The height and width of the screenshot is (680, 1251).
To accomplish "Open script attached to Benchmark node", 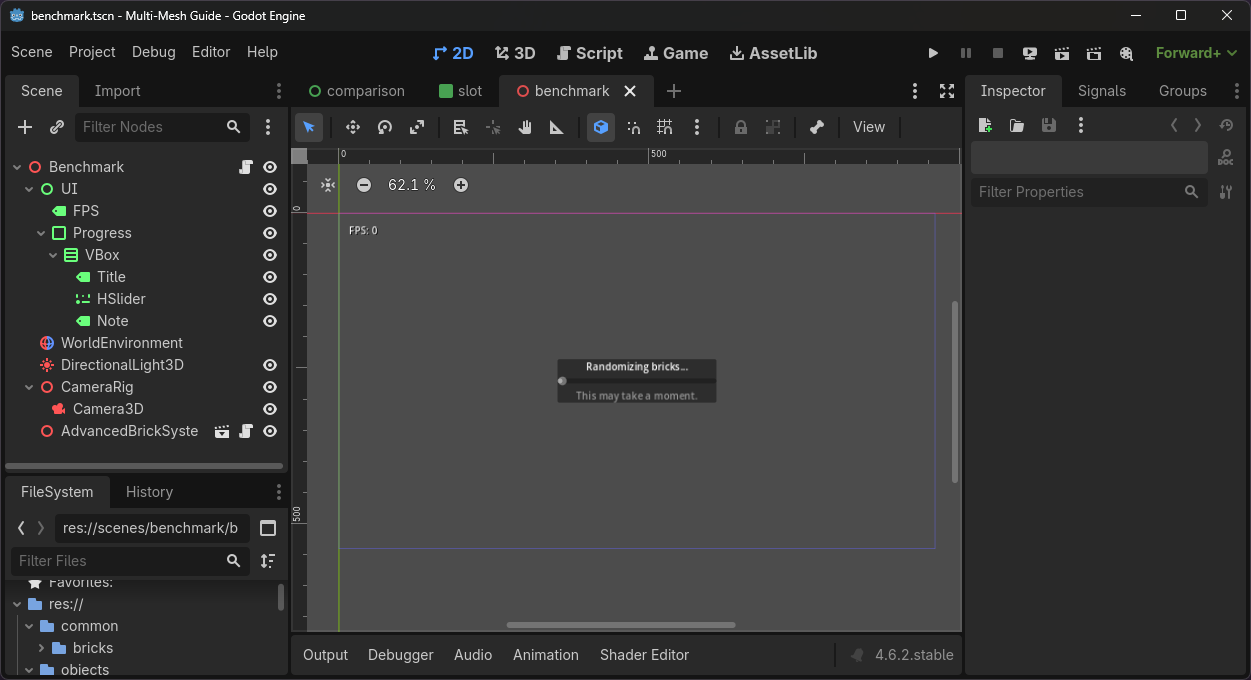I will (246, 167).
